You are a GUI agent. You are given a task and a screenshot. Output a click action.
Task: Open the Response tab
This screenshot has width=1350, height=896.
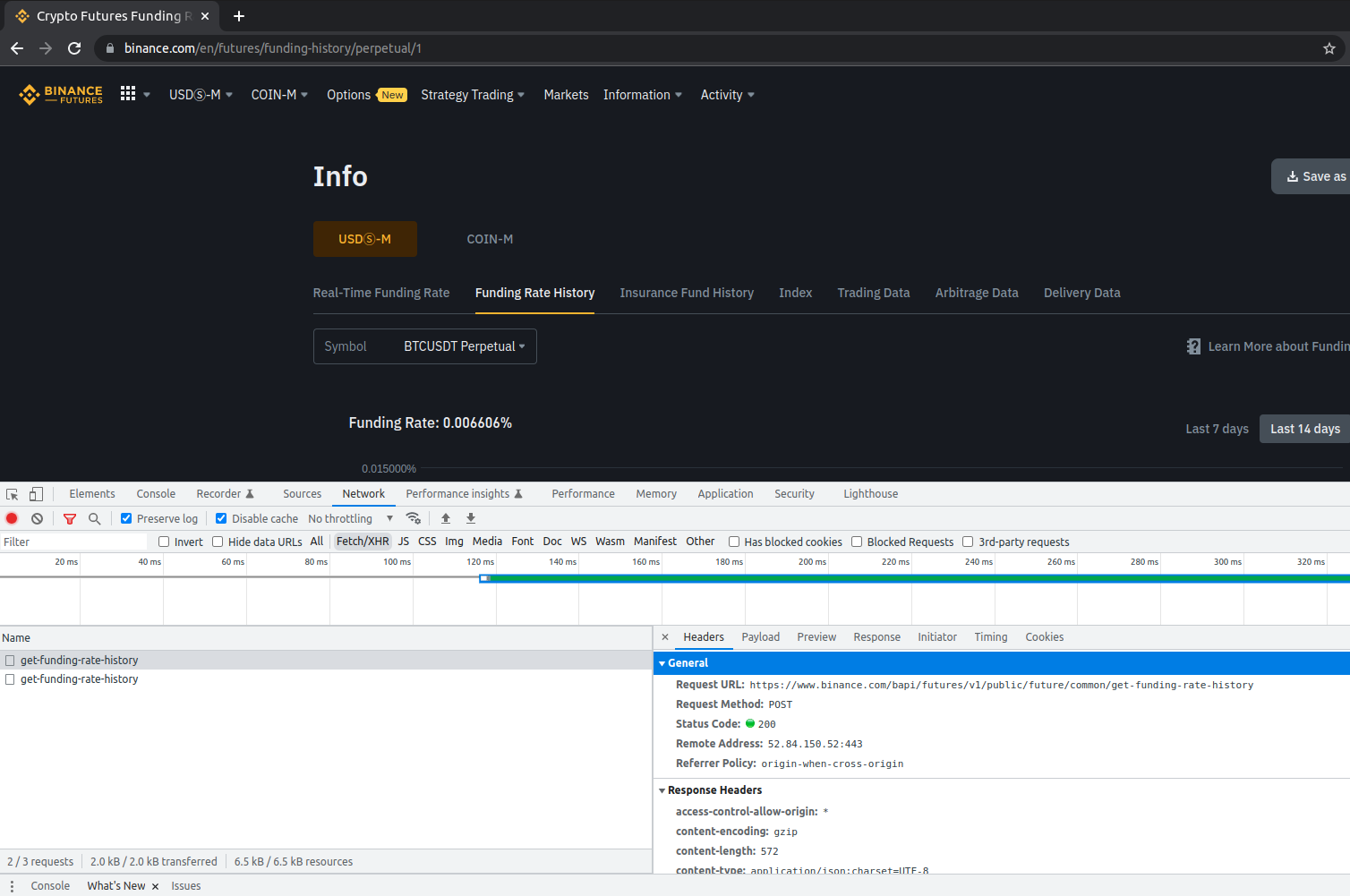[x=876, y=637]
